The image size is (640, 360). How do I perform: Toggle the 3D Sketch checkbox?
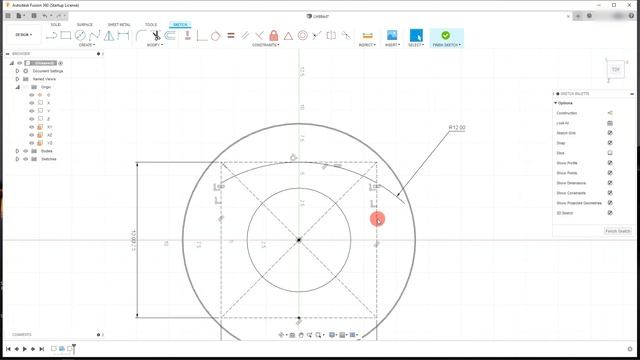click(x=610, y=213)
